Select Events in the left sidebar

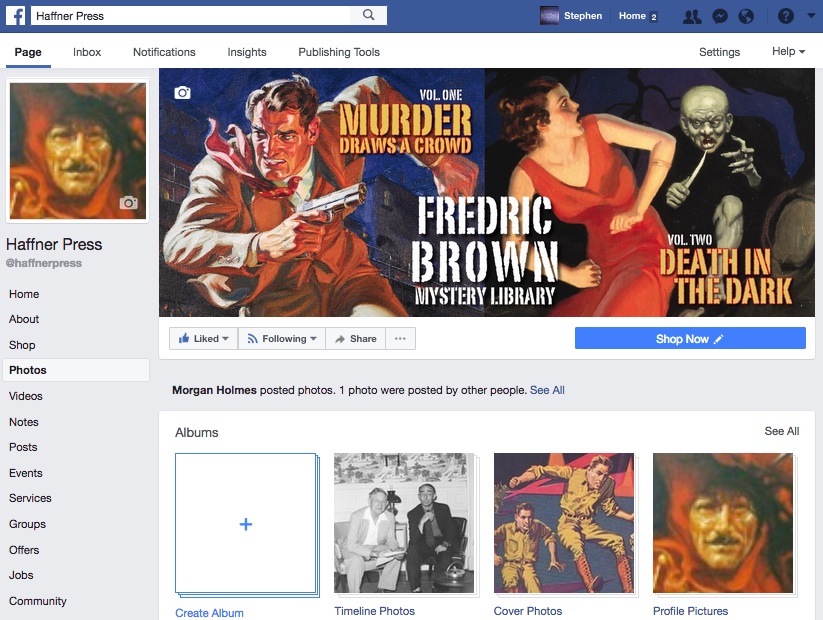coord(26,473)
